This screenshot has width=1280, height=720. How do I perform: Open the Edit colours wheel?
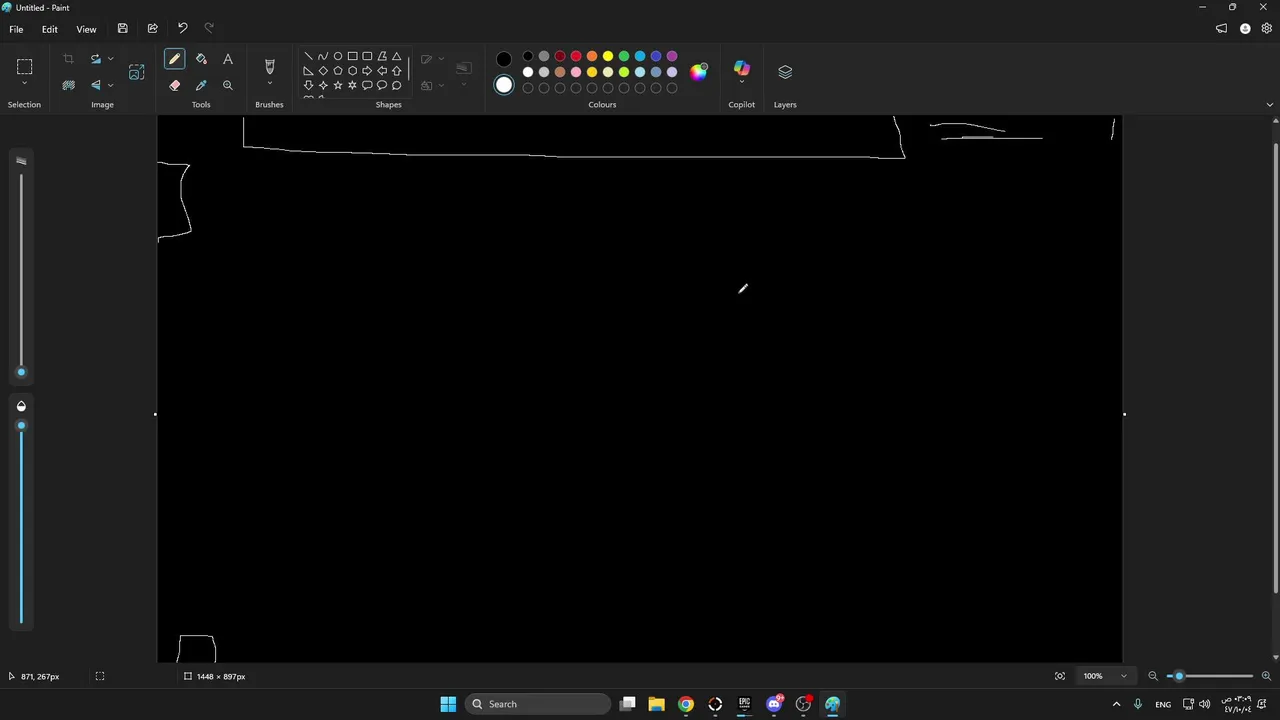698,72
